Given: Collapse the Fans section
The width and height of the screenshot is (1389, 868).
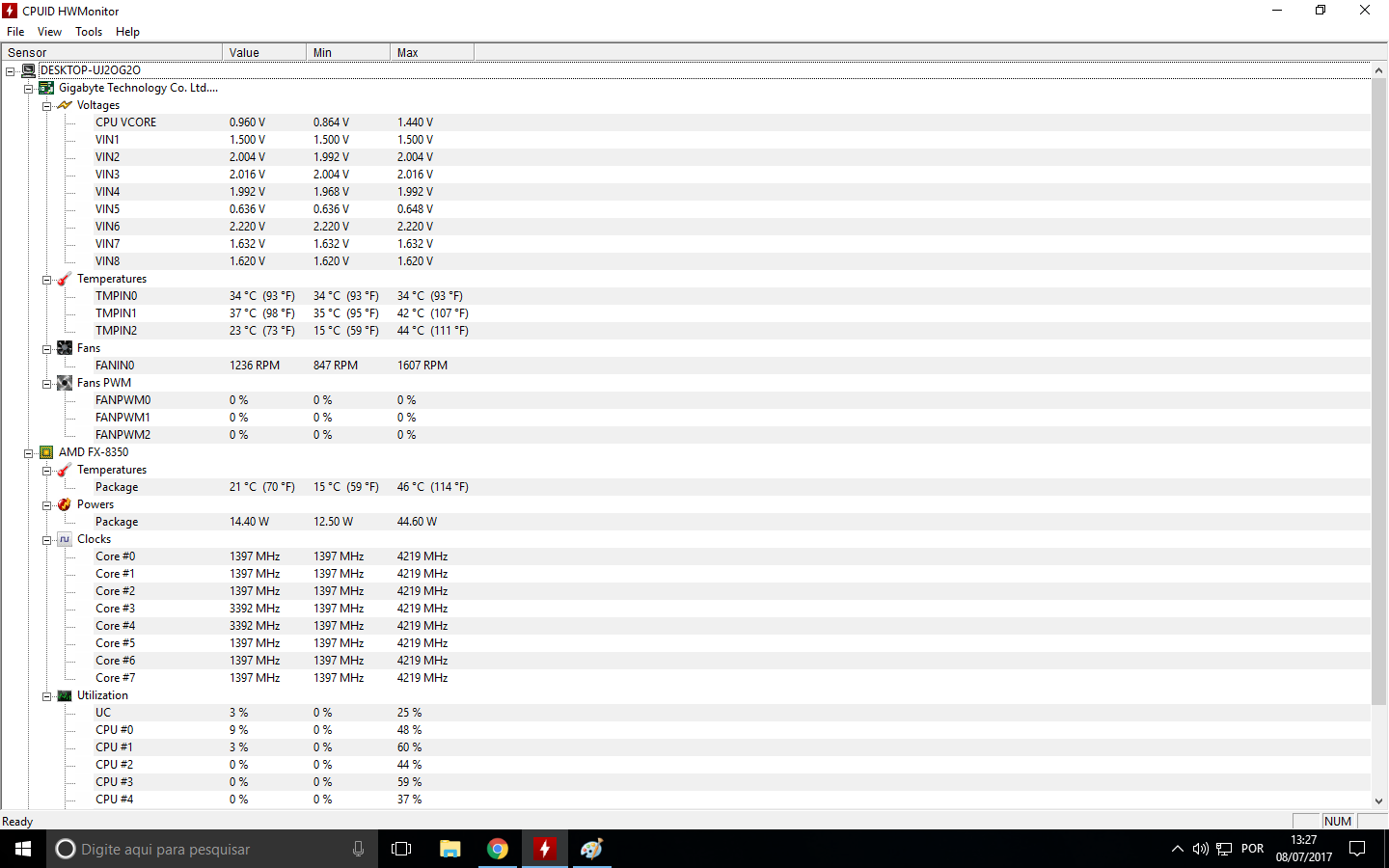Looking at the screenshot, I should 47,349.
